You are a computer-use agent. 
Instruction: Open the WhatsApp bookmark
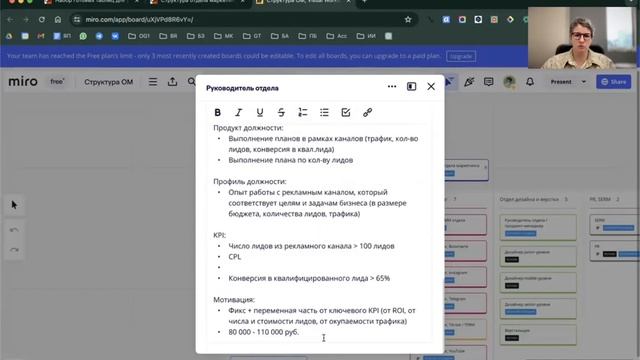83,36
